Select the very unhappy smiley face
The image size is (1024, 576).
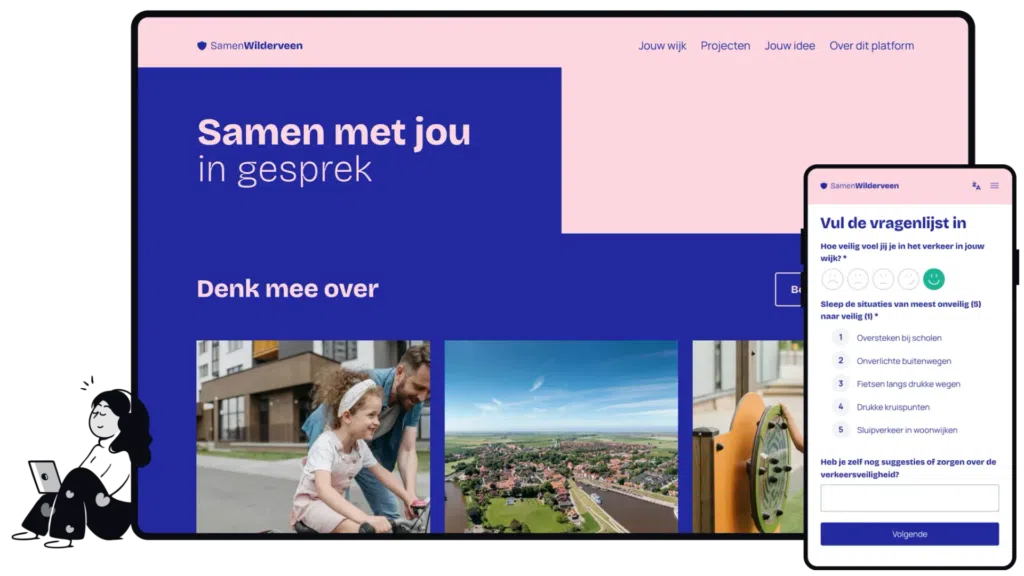coord(832,279)
